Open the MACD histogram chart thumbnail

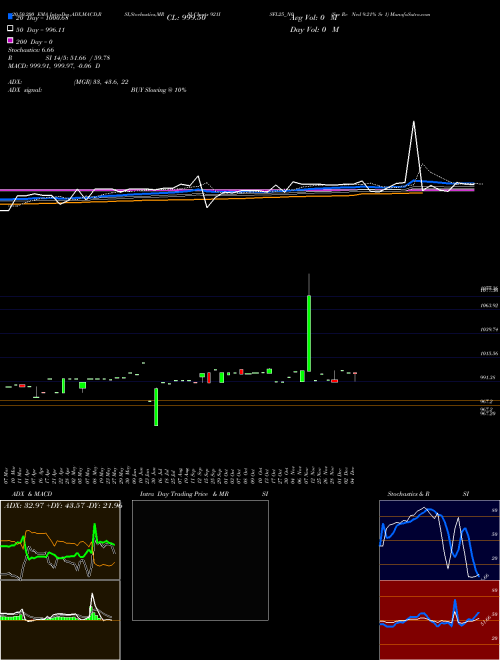point(60,620)
